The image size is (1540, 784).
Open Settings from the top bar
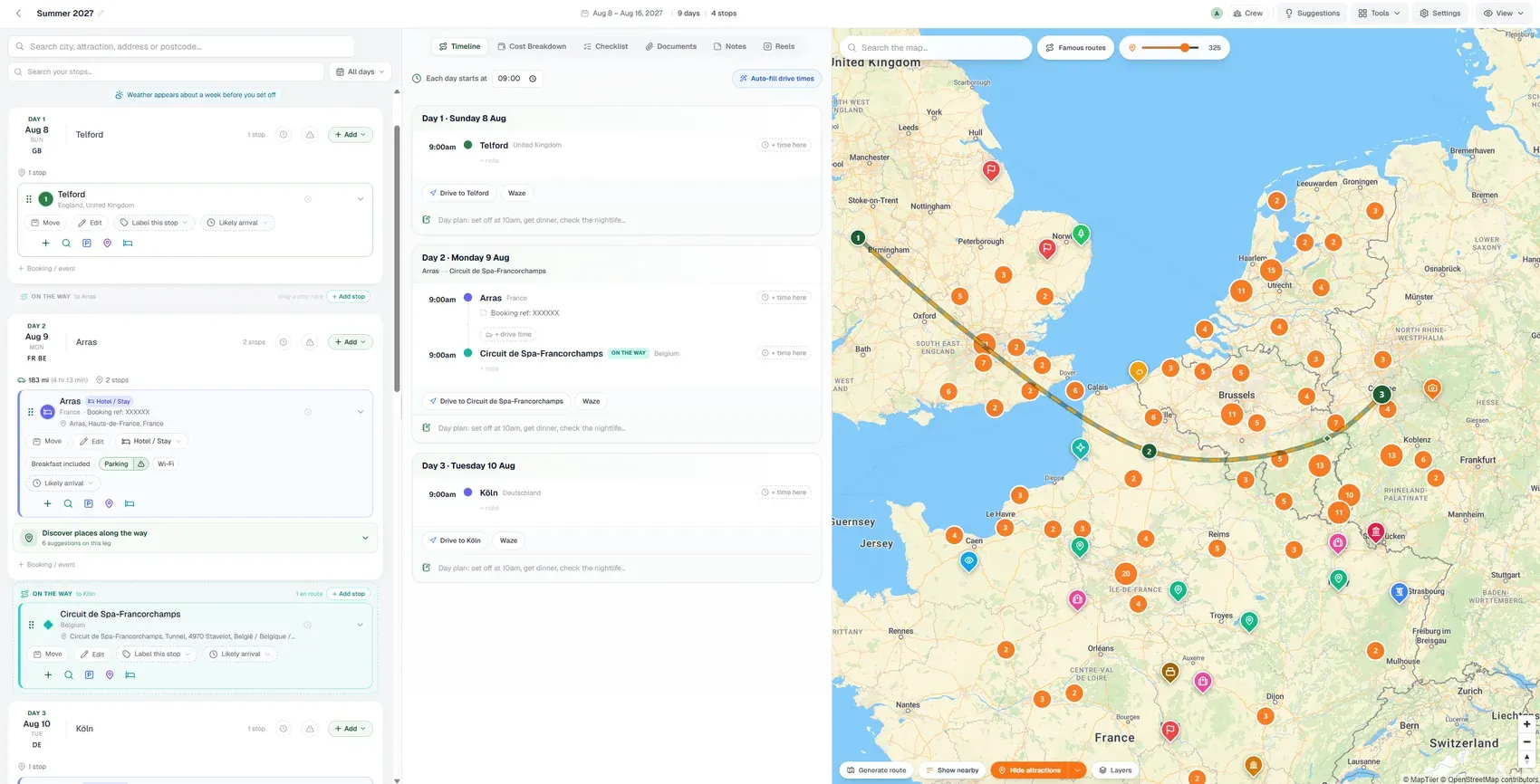1439,14
